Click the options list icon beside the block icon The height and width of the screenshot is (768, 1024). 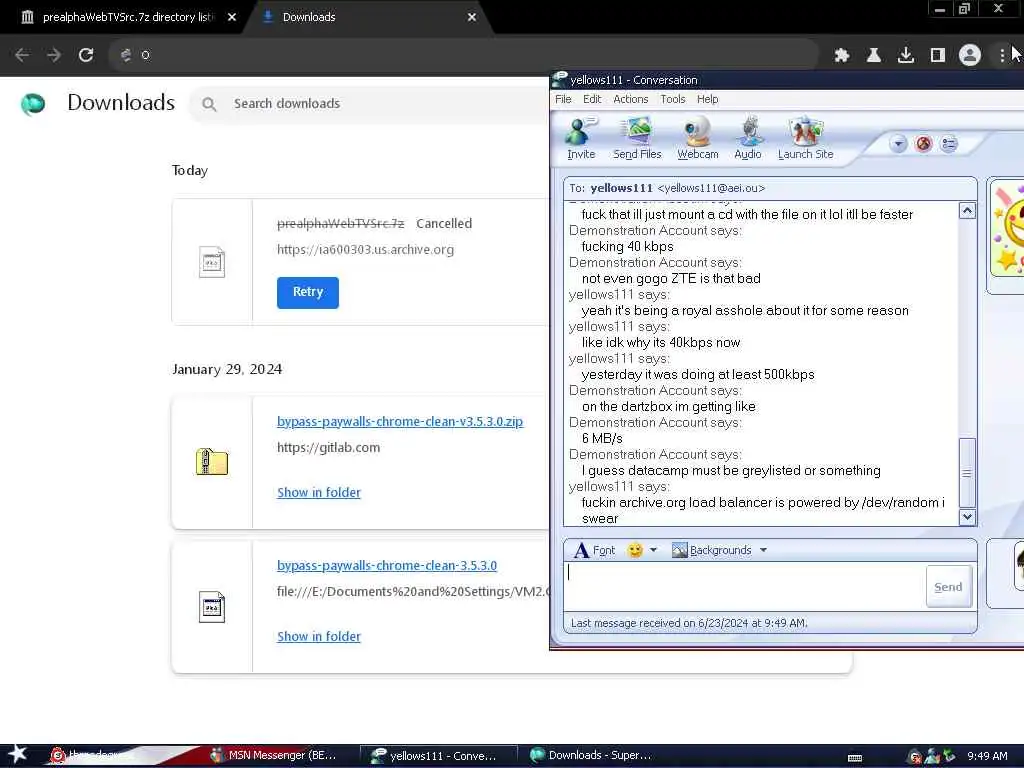949,144
